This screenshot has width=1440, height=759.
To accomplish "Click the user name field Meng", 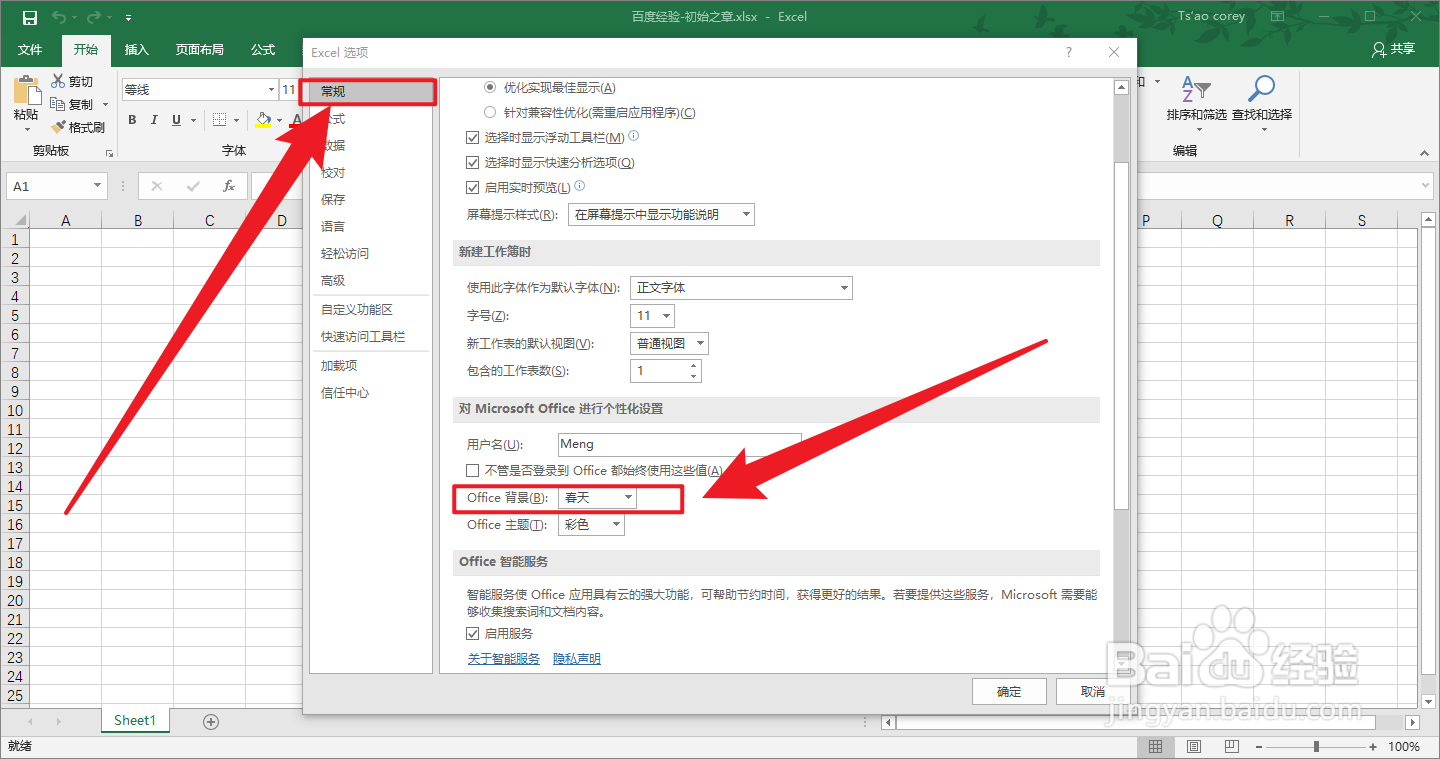I will tap(680, 444).
